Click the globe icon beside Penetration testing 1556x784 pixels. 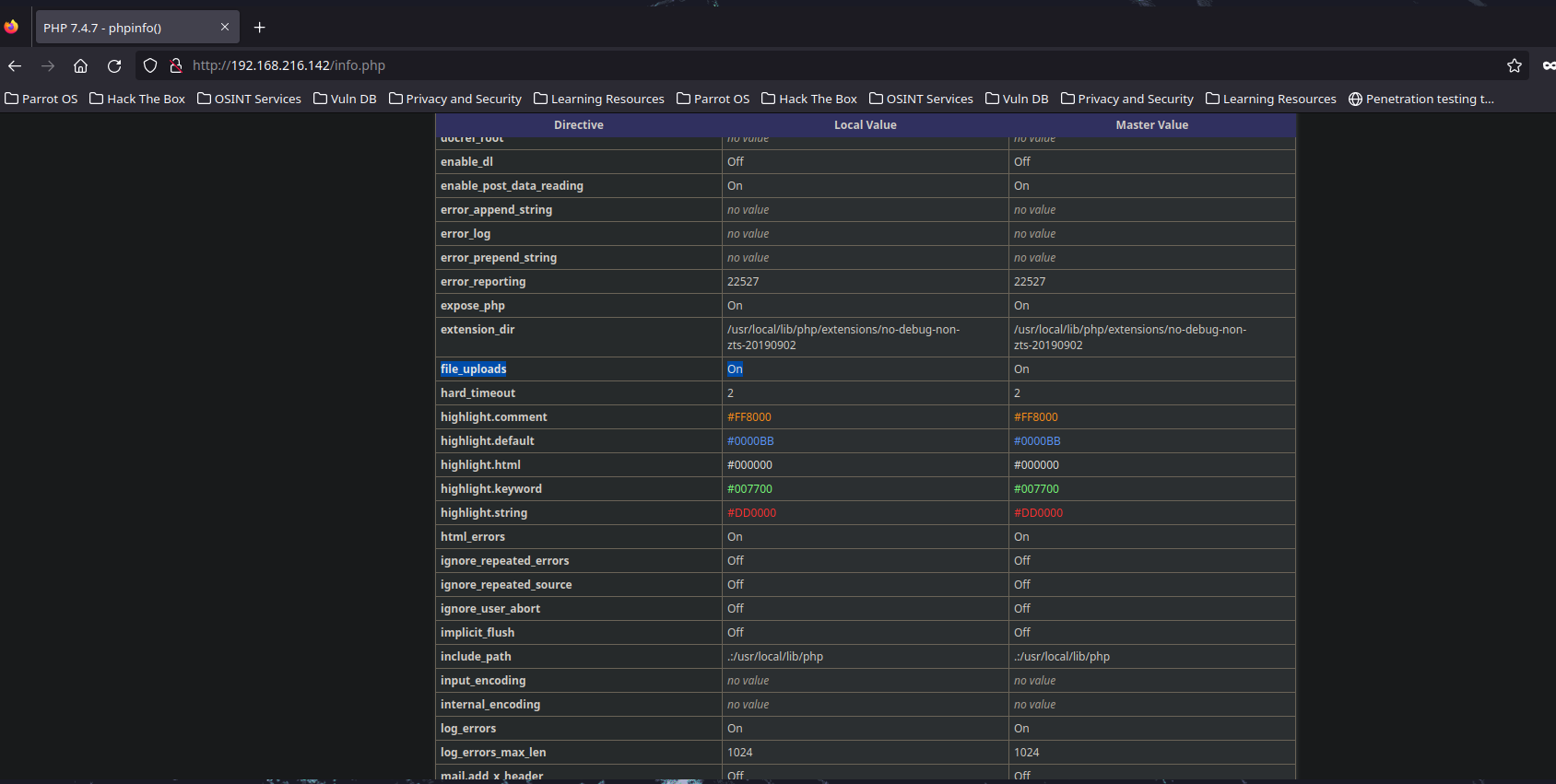click(1355, 99)
